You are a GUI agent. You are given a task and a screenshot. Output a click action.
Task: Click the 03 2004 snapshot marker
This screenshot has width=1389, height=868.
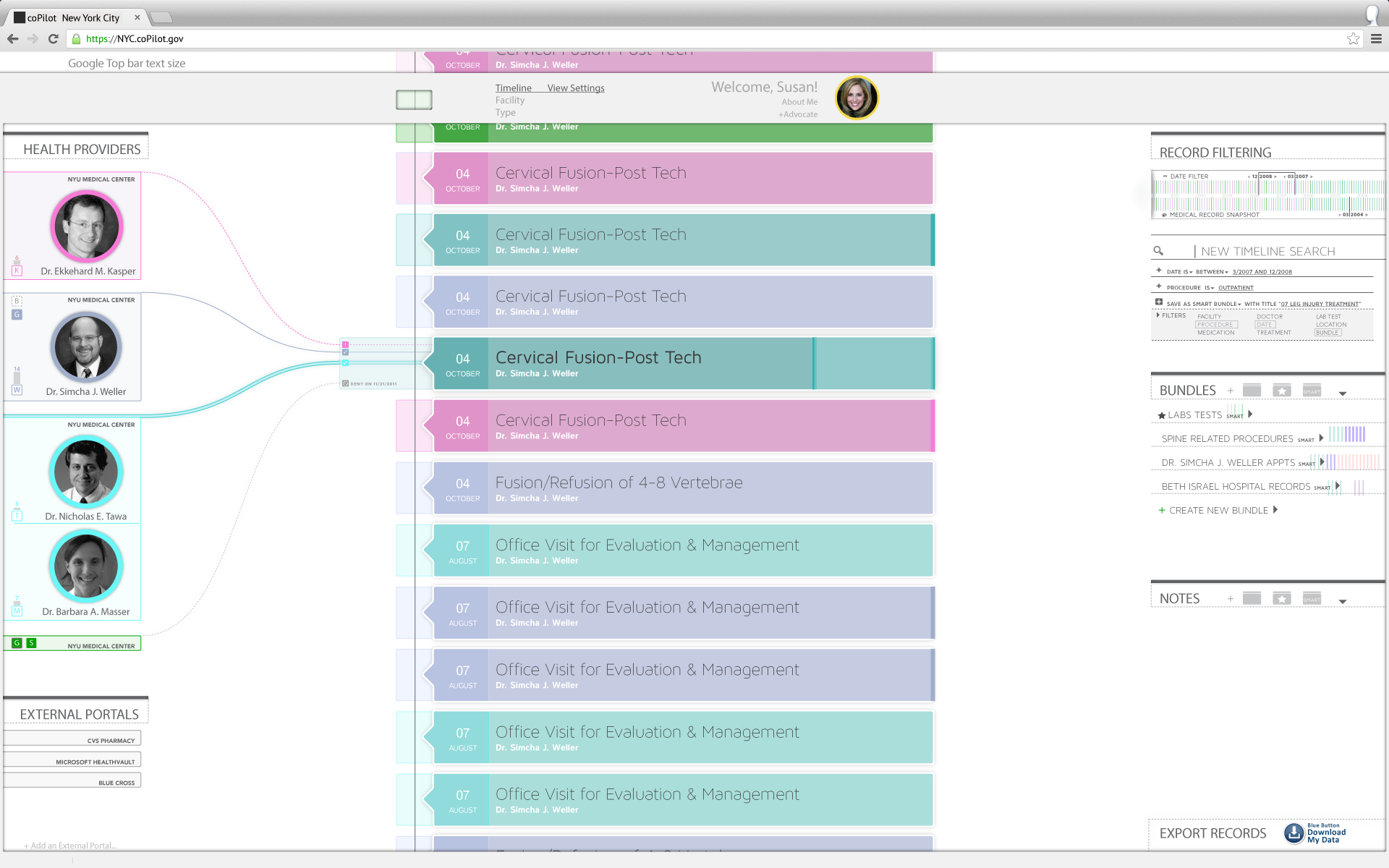1352,215
